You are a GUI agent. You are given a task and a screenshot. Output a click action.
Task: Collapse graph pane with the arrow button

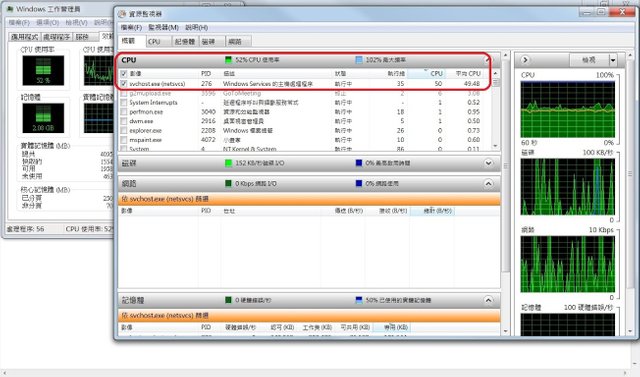pyautogui.click(x=525, y=60)
